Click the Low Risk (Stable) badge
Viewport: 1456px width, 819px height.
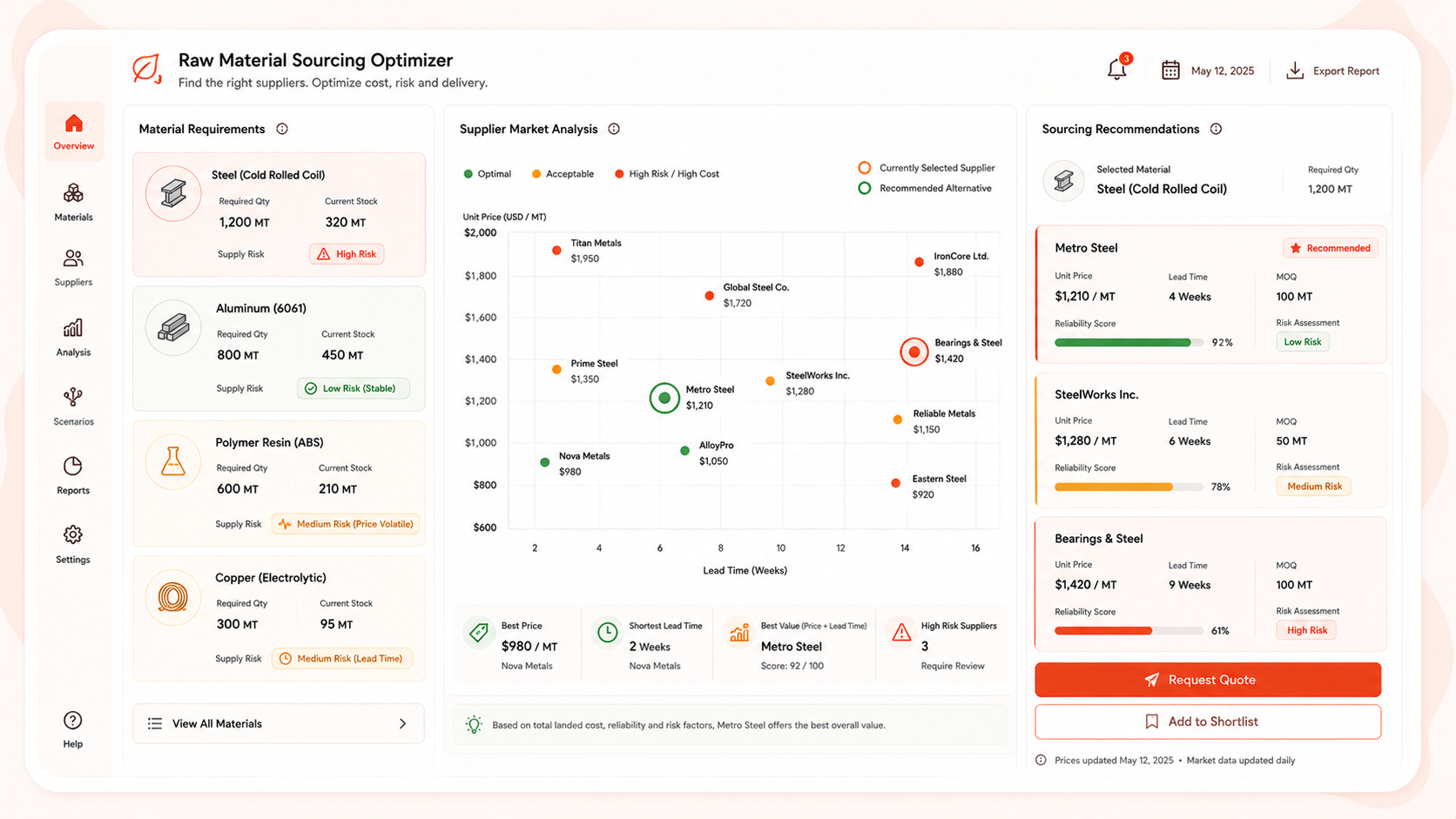[353, 388]
